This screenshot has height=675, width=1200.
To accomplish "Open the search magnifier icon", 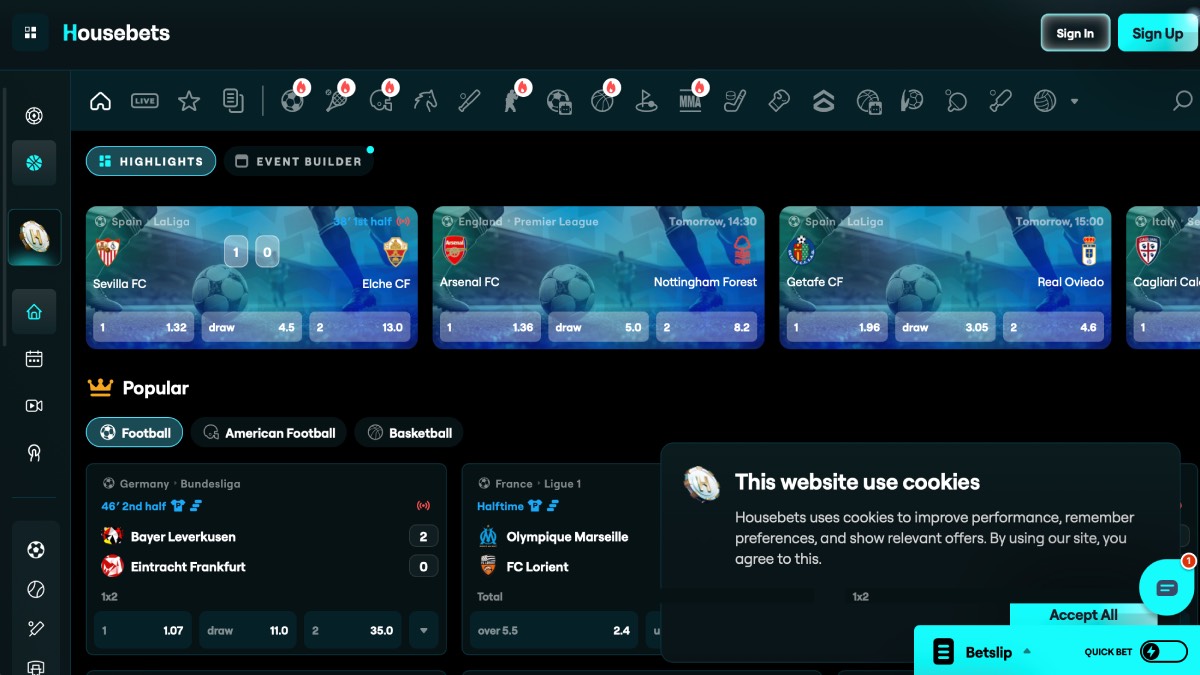I will pyautogui.click(x=1183, y=101).
